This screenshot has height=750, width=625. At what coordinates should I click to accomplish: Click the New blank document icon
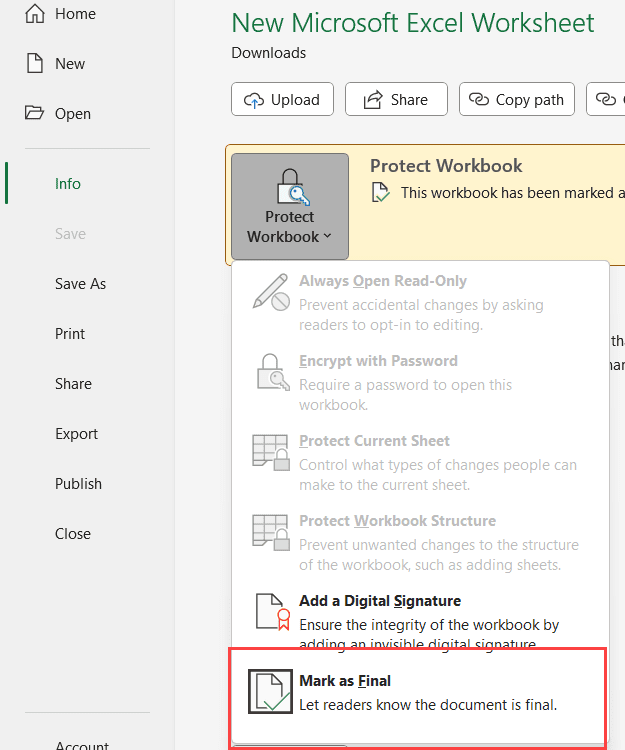pos(35,64)
